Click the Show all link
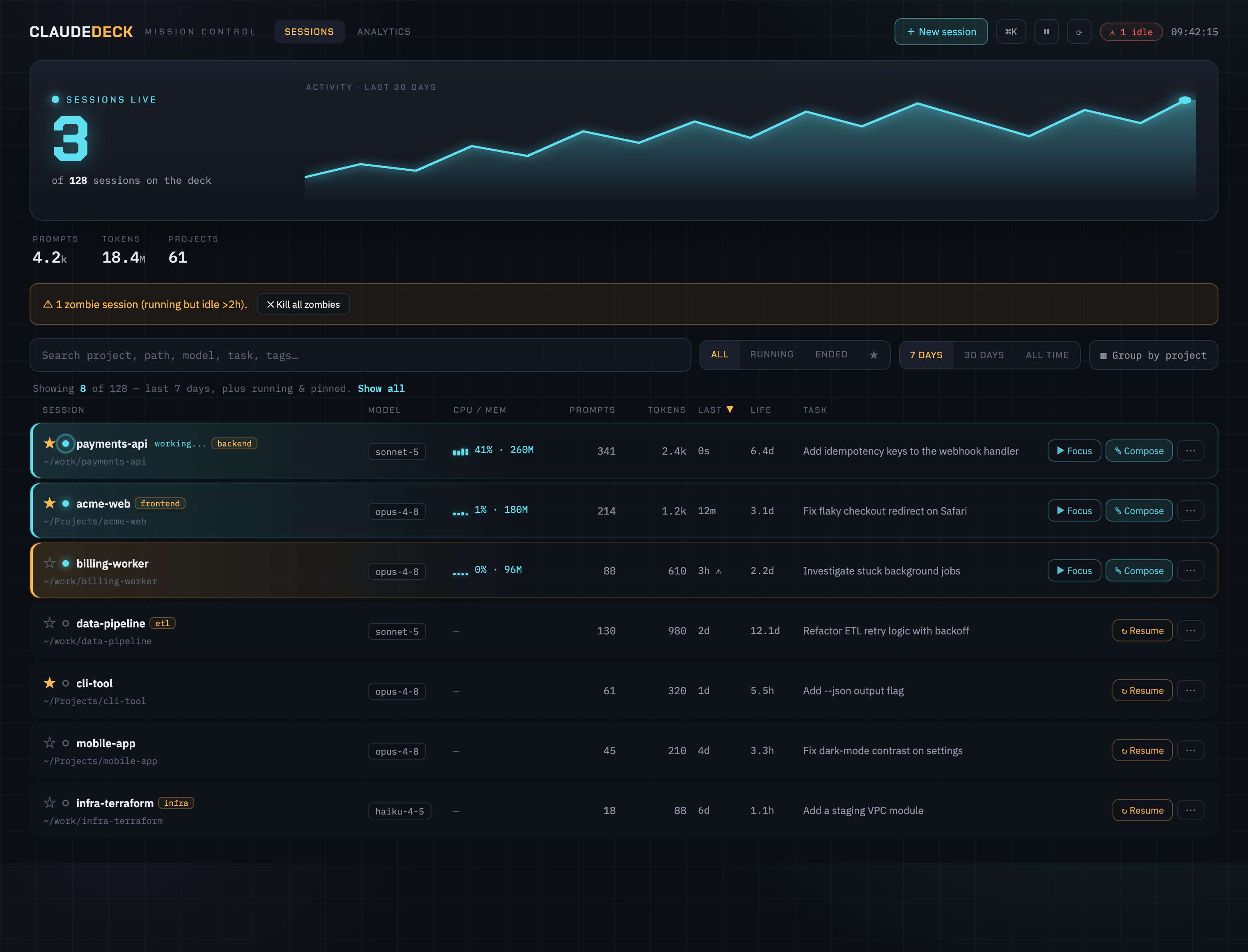The width and height of the screenshot is (1248, 952). 381,388
